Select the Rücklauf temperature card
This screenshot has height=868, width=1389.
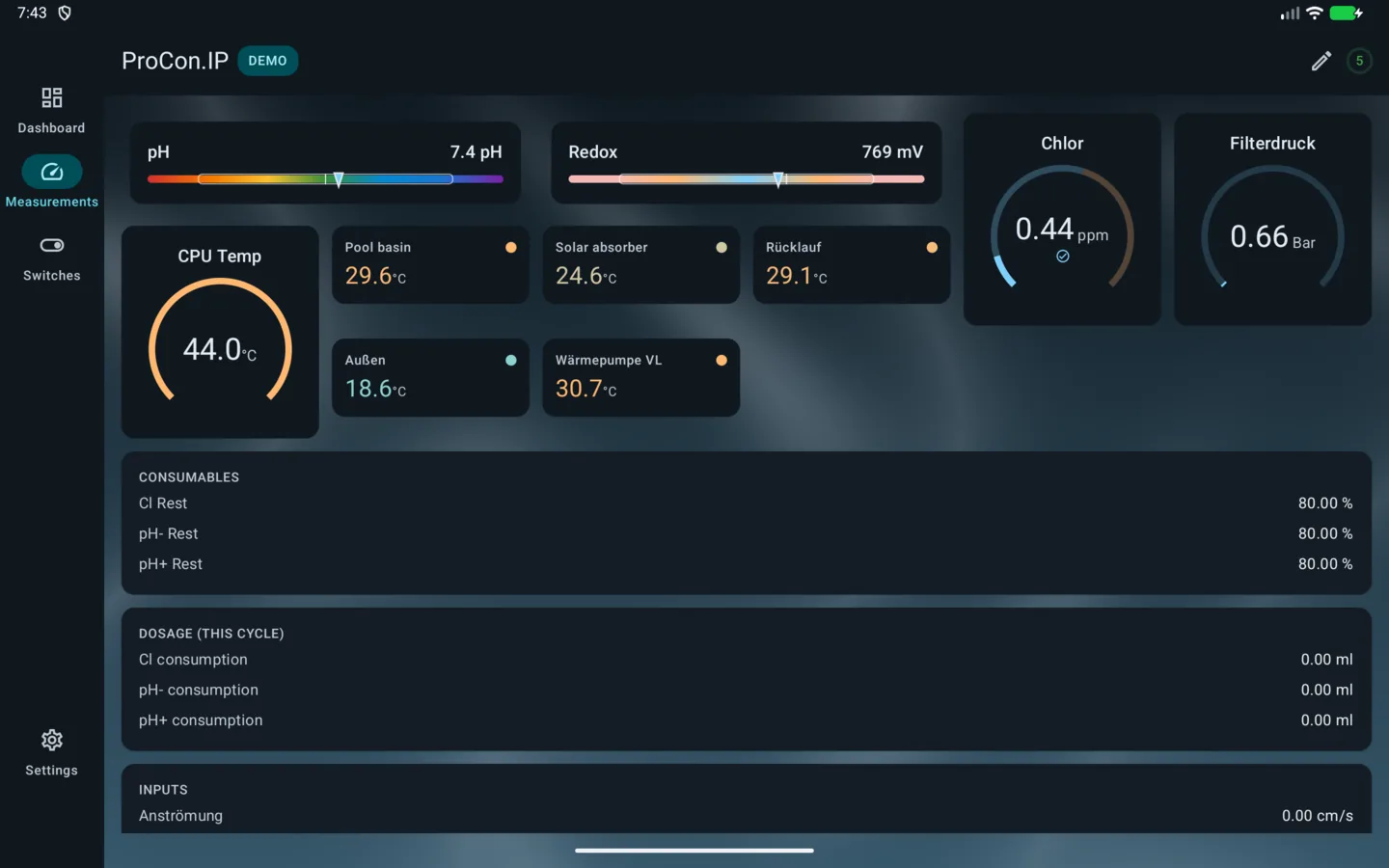[852, 264]
